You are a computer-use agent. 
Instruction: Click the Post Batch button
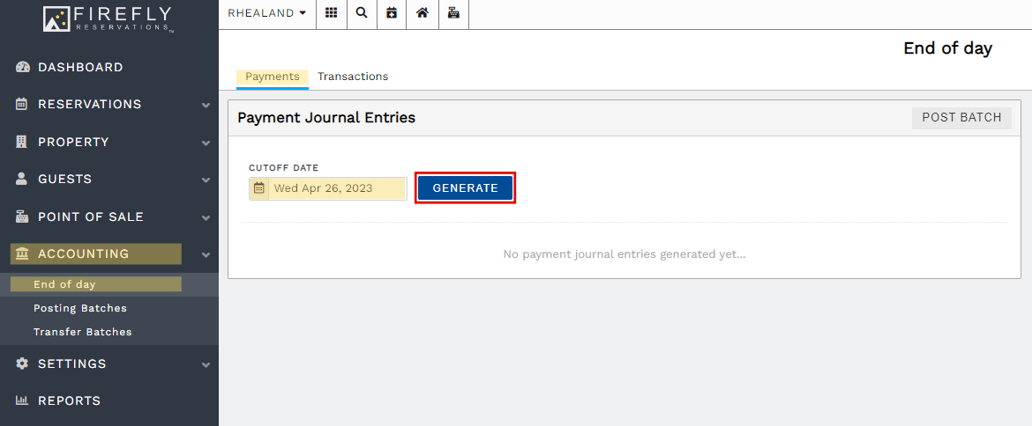coord(961,118)
